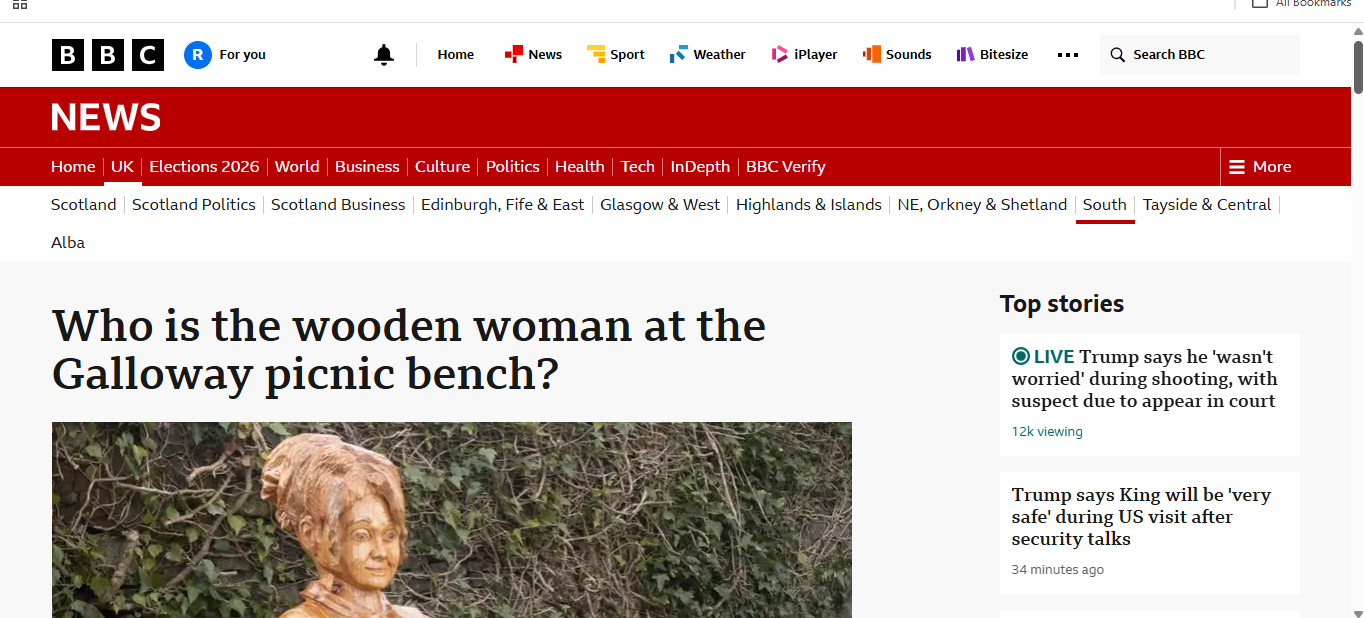Click the wooden sculpture article image

tap(451, 519)
